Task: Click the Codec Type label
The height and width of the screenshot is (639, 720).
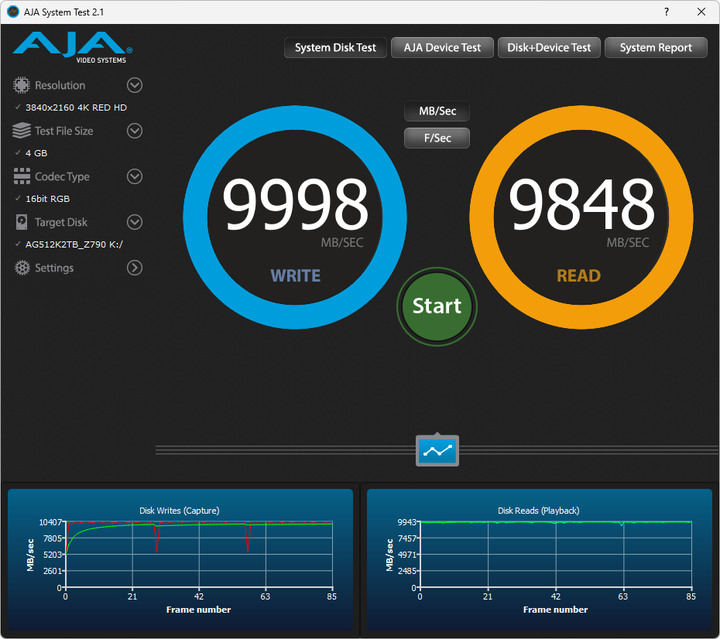Action: pos(62,177)
